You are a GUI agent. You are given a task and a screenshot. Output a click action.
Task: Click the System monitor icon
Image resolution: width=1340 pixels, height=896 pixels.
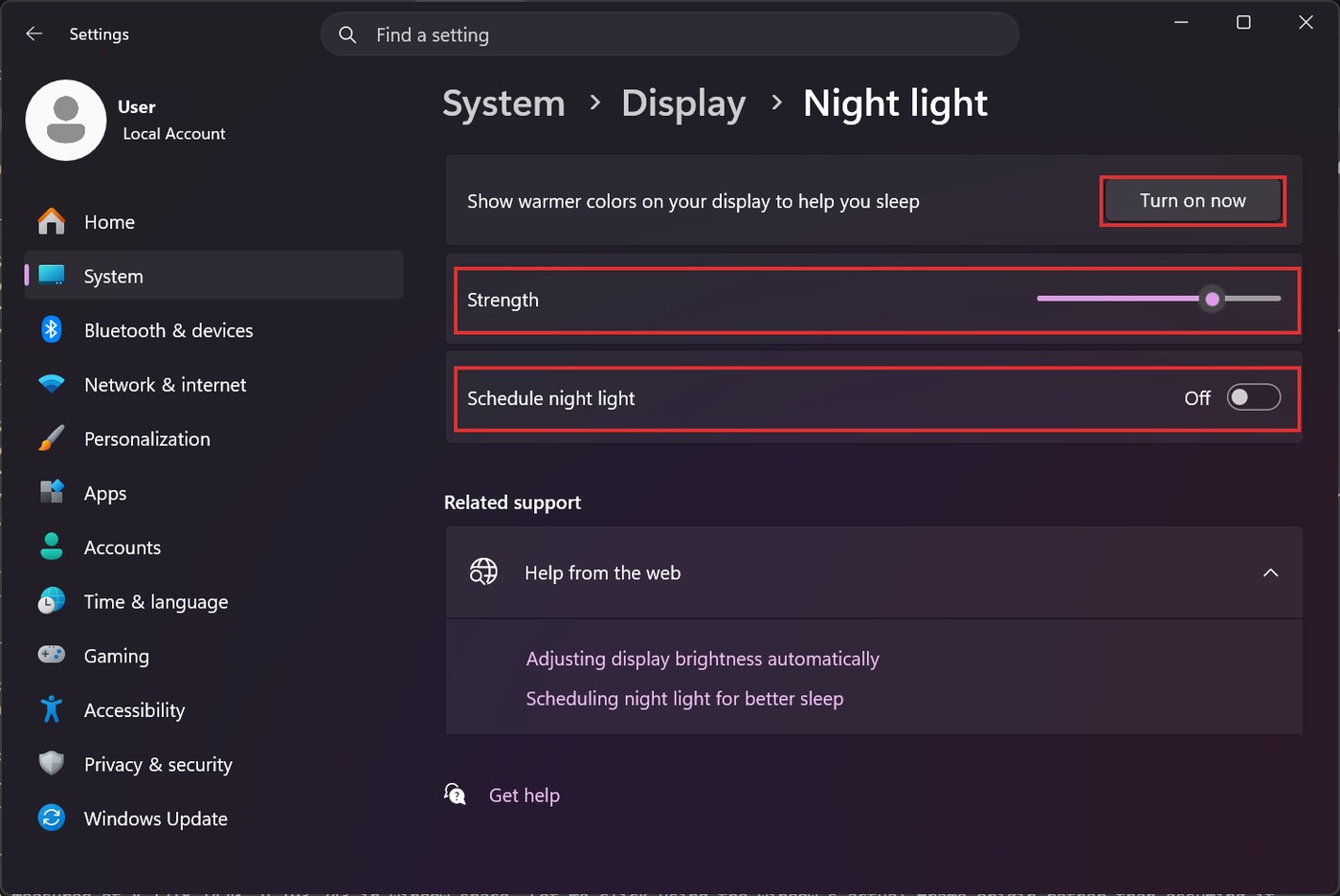[x=52, y=276]
